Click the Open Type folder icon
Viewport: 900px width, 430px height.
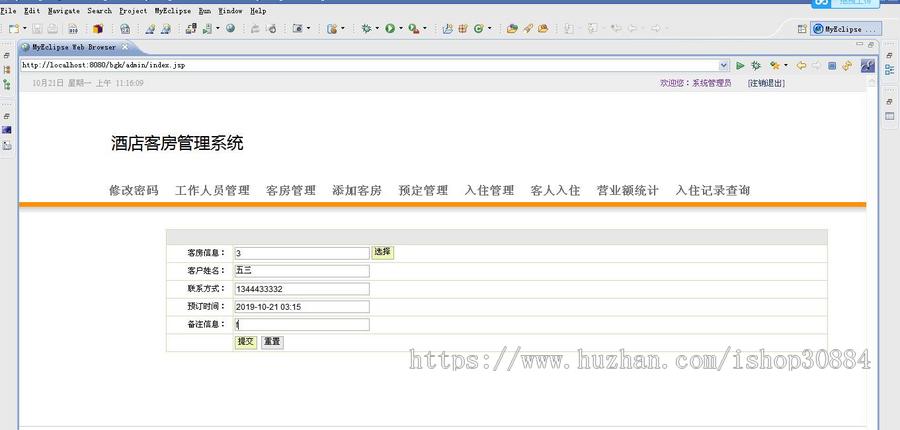(x=512, y=29)
